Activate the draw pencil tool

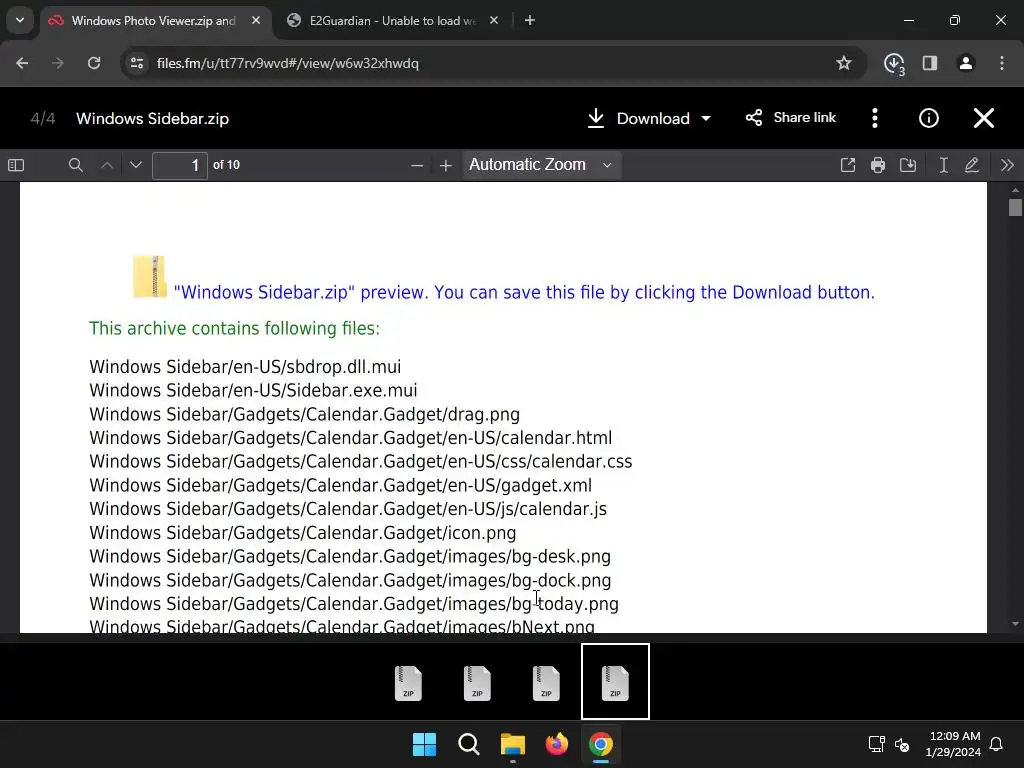coord(972,165)
